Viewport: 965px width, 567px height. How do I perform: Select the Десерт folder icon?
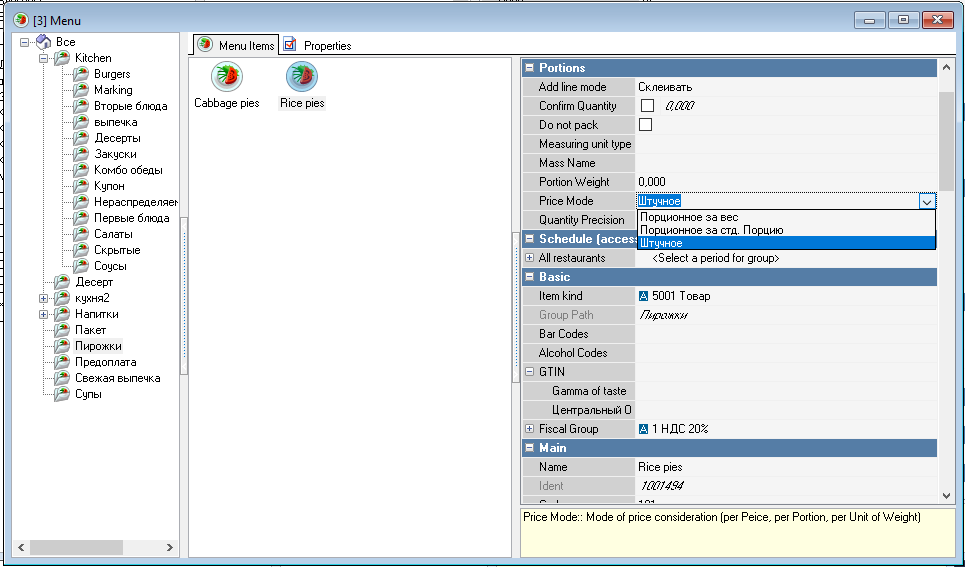62,282
